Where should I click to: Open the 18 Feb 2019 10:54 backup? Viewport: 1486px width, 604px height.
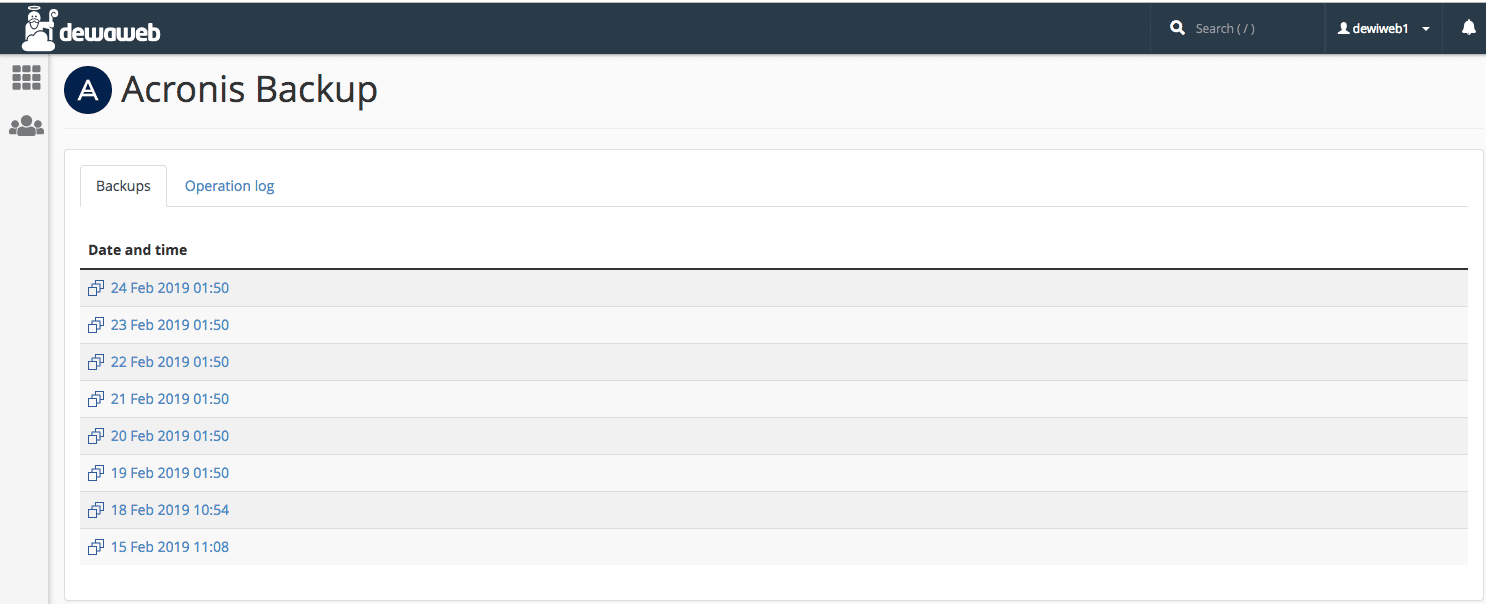170,510
